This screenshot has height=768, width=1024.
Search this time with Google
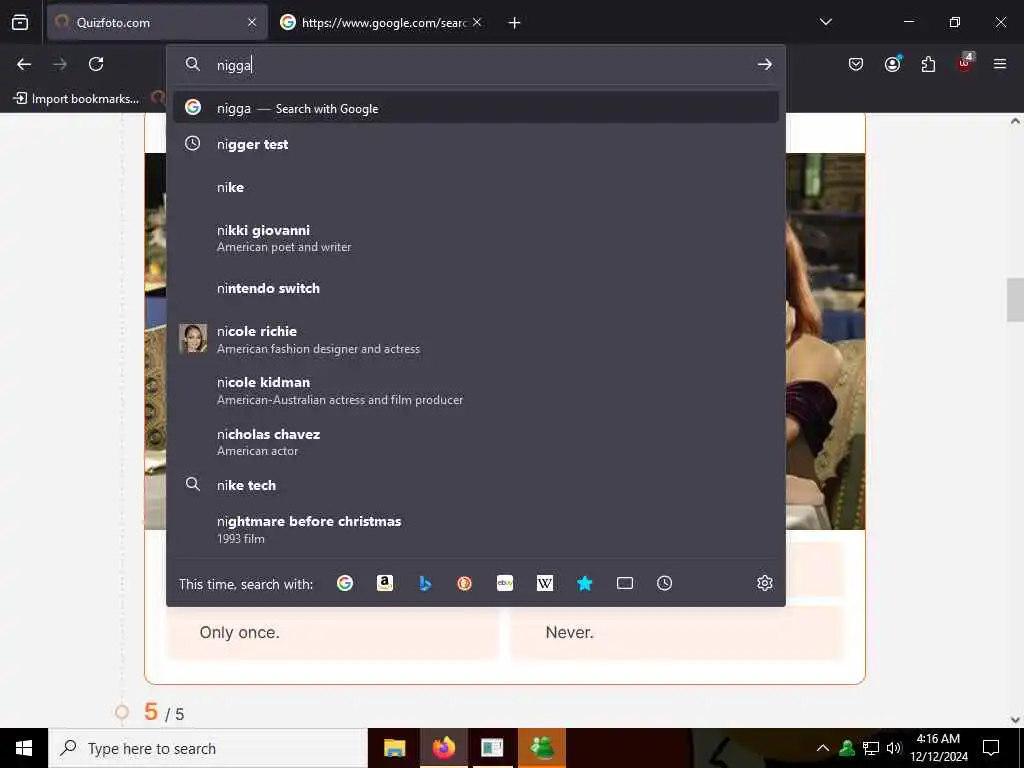(345, 583)
